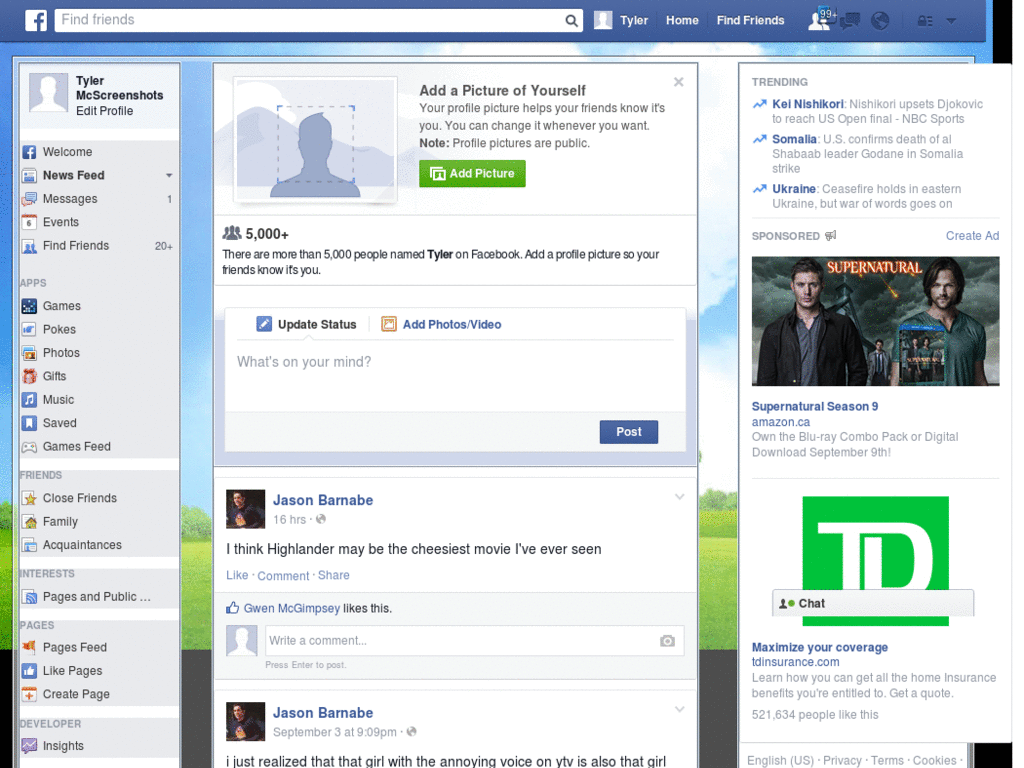Click the Insights chart icon
This screenshot has width=1024, height=768.
click(29, 746)
